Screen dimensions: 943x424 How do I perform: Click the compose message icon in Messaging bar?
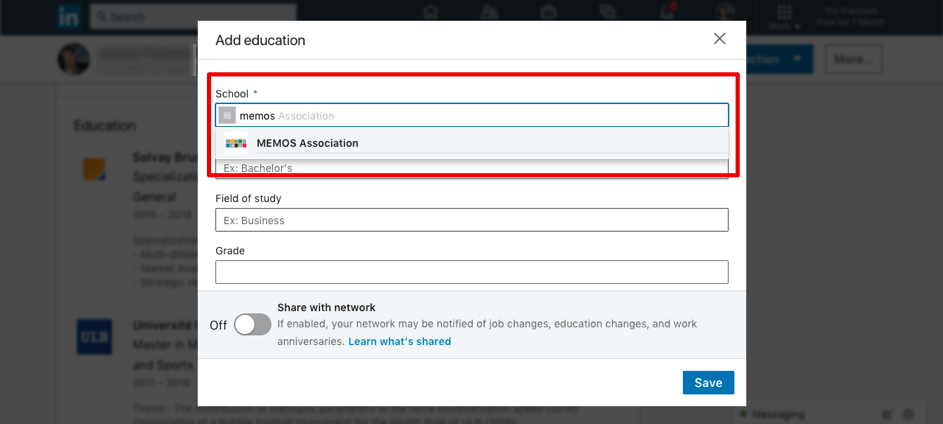tap(886, 414)
